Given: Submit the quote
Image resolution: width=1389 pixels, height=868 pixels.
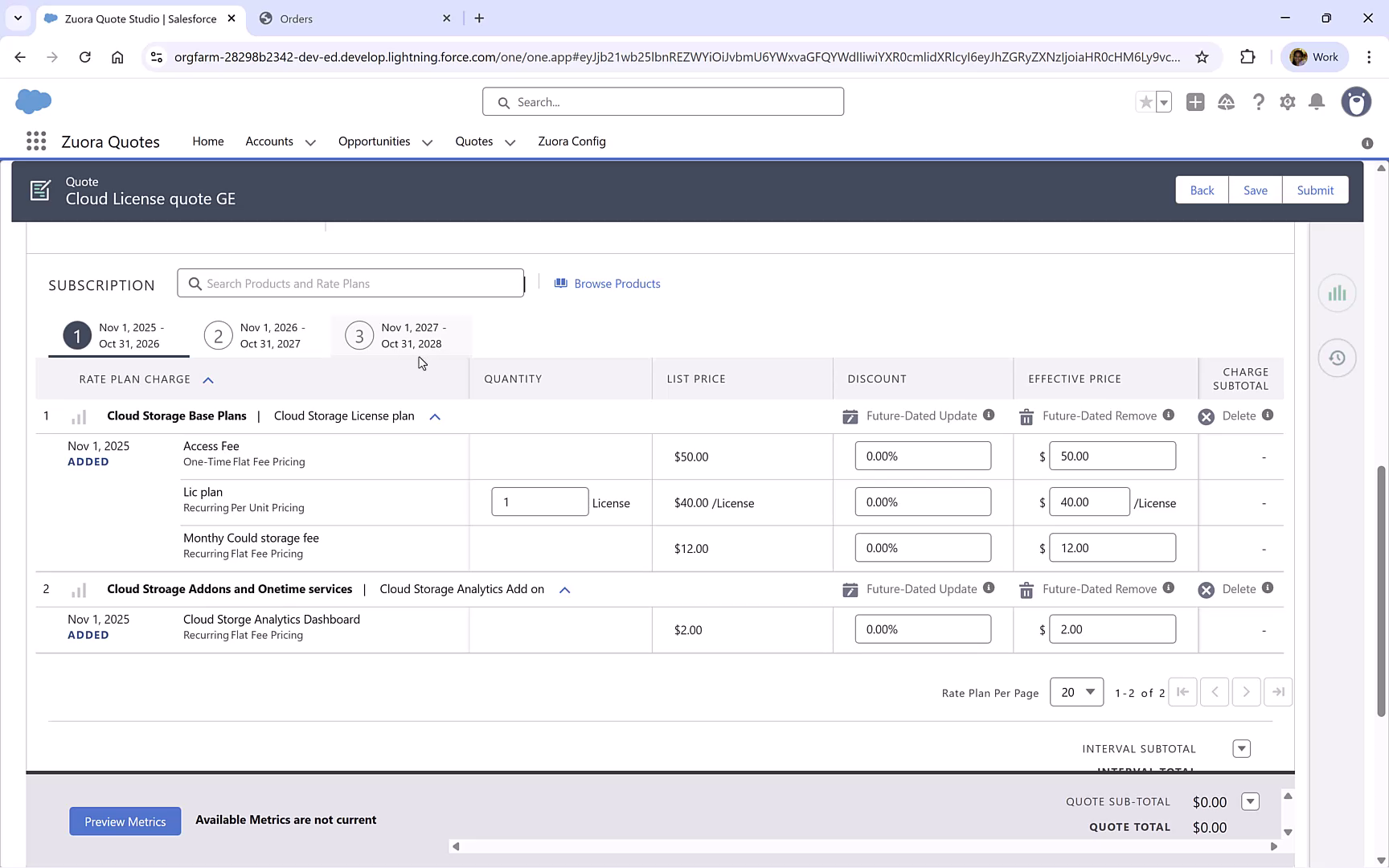Looking at the screenshot, I should point(1315,190).
